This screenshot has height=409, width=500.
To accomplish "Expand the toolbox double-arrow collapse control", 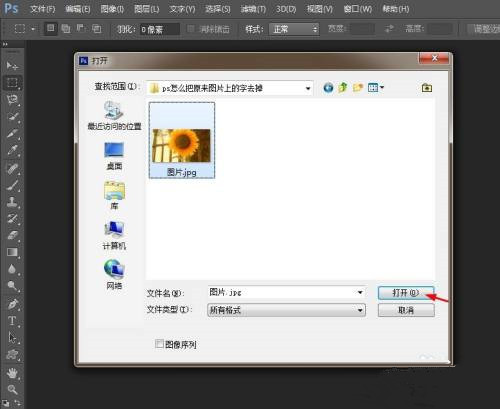I will pyautogui.click(x=5, y=44).
